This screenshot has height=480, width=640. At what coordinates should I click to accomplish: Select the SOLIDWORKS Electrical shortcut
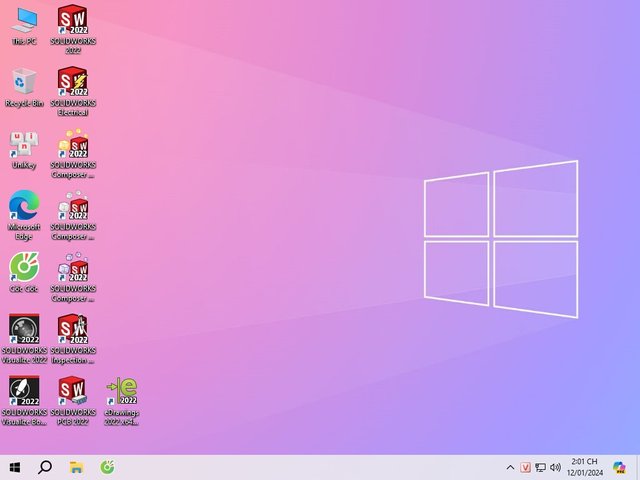pos(73,91)
